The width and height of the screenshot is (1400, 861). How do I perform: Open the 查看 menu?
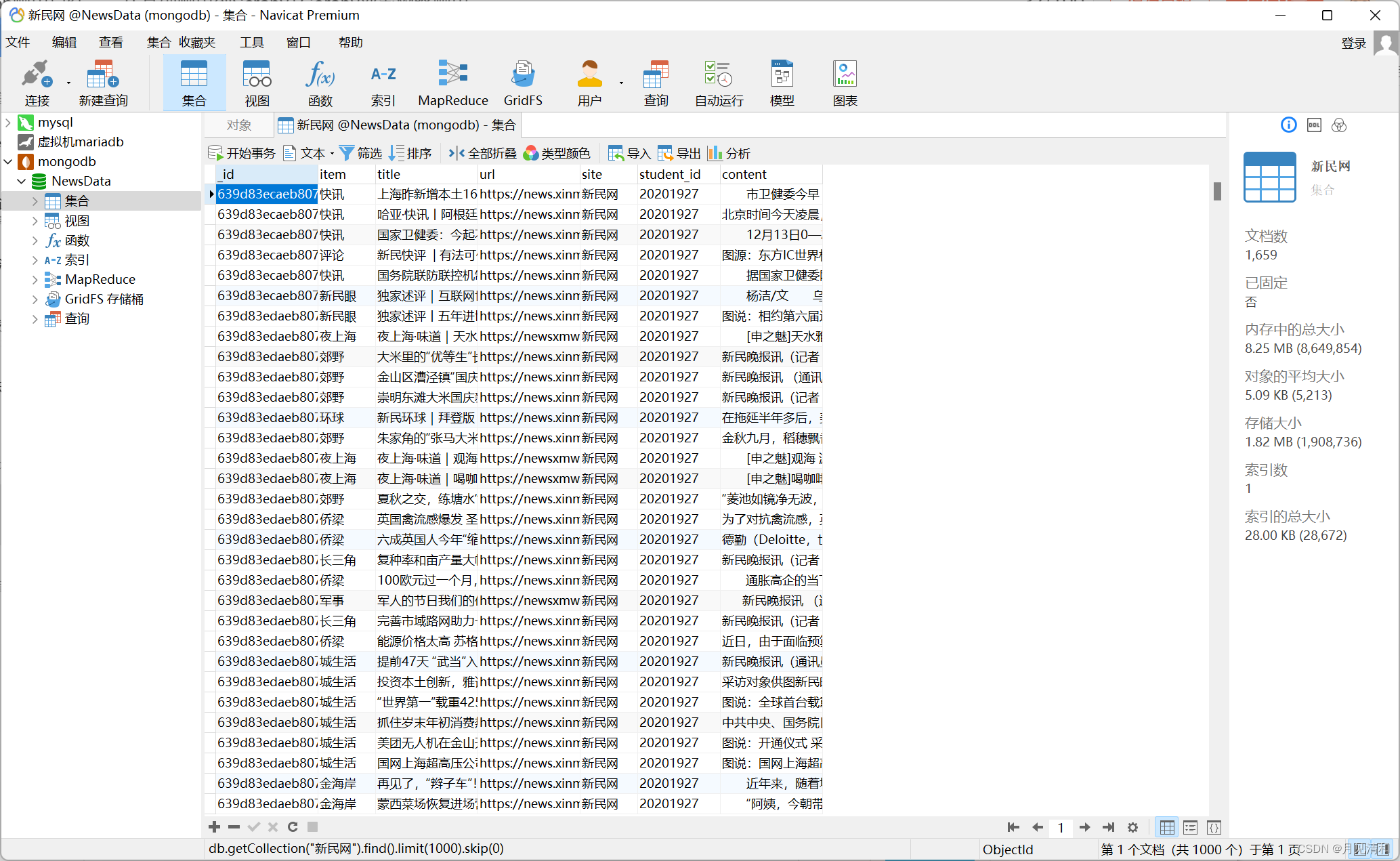point(111,43)
